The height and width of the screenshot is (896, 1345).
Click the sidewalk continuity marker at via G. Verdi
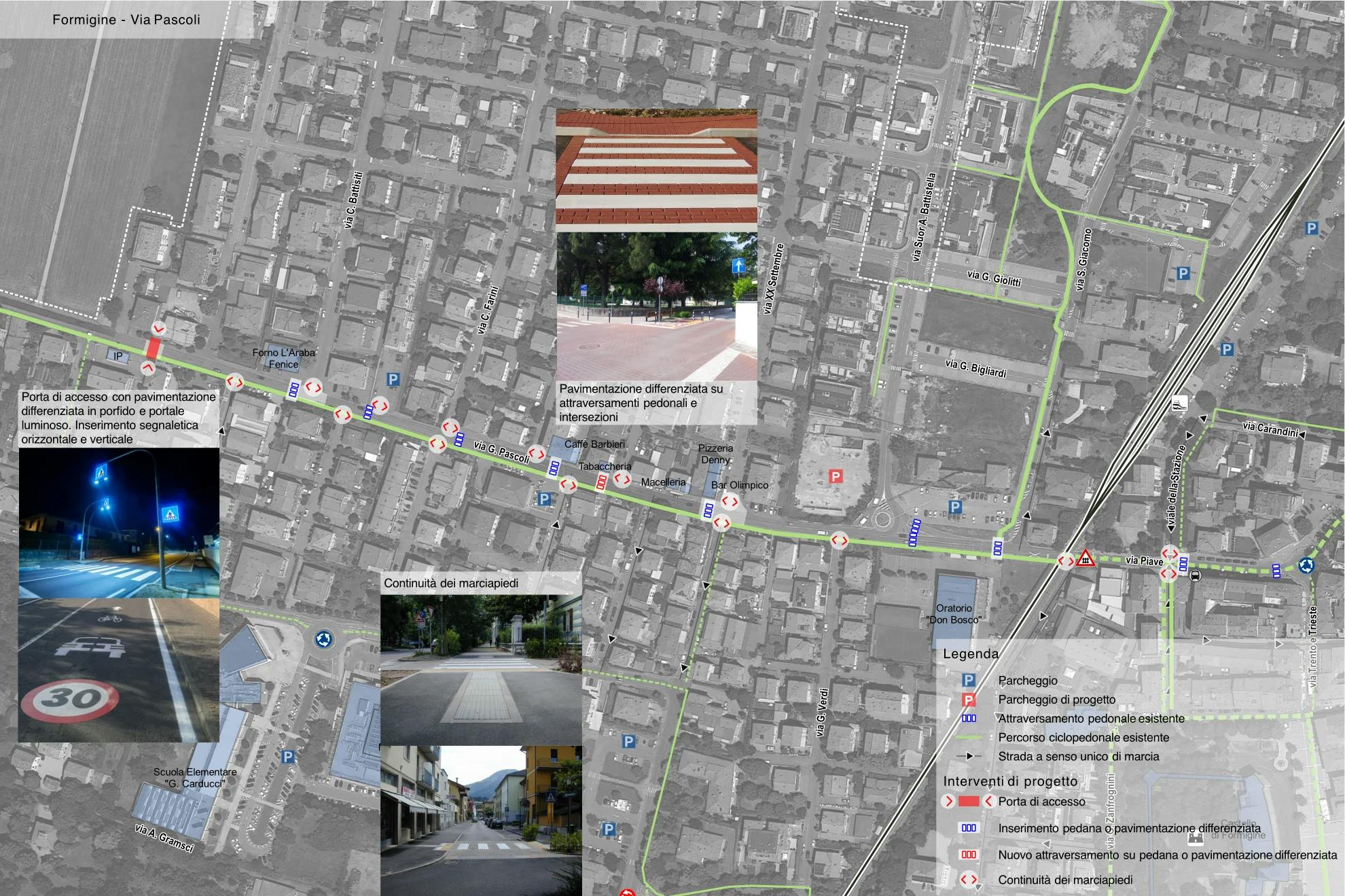click(x=839, y=541)
